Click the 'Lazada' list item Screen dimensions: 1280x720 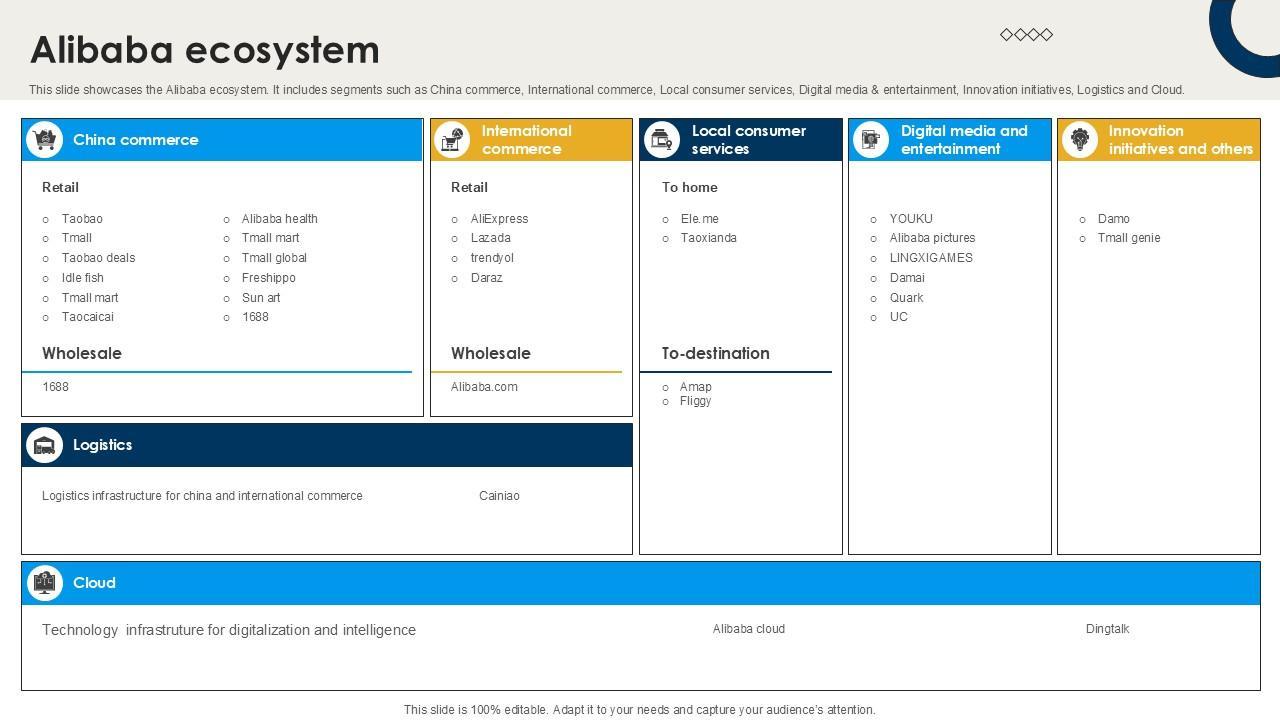(x=491, y=238)
